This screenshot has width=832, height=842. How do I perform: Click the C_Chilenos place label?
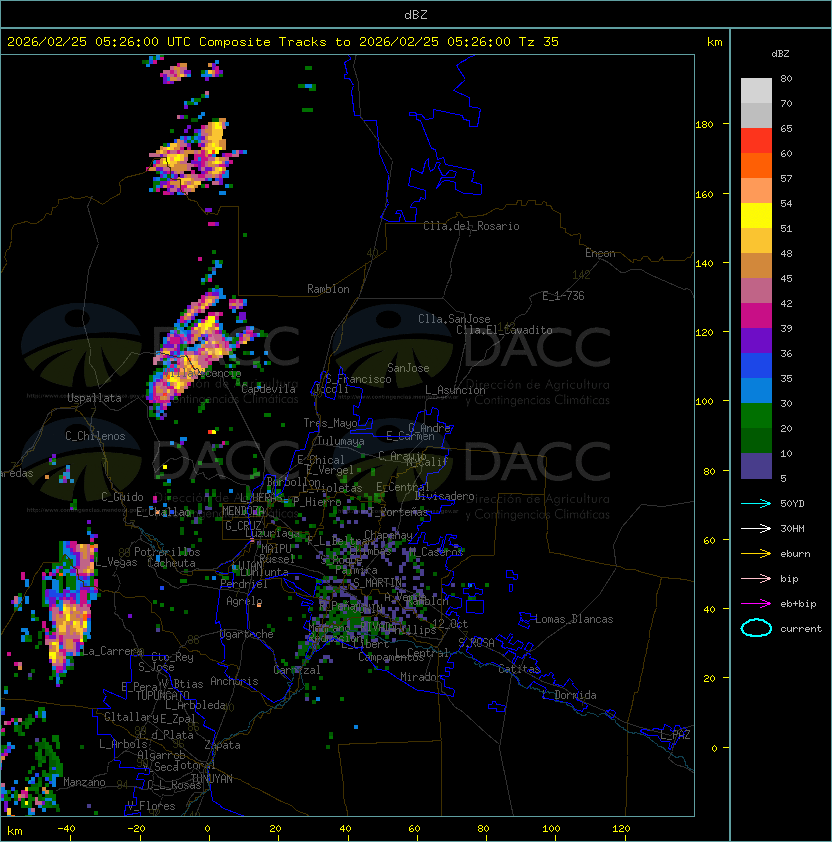pyautogui.click(x=95, y=436)
